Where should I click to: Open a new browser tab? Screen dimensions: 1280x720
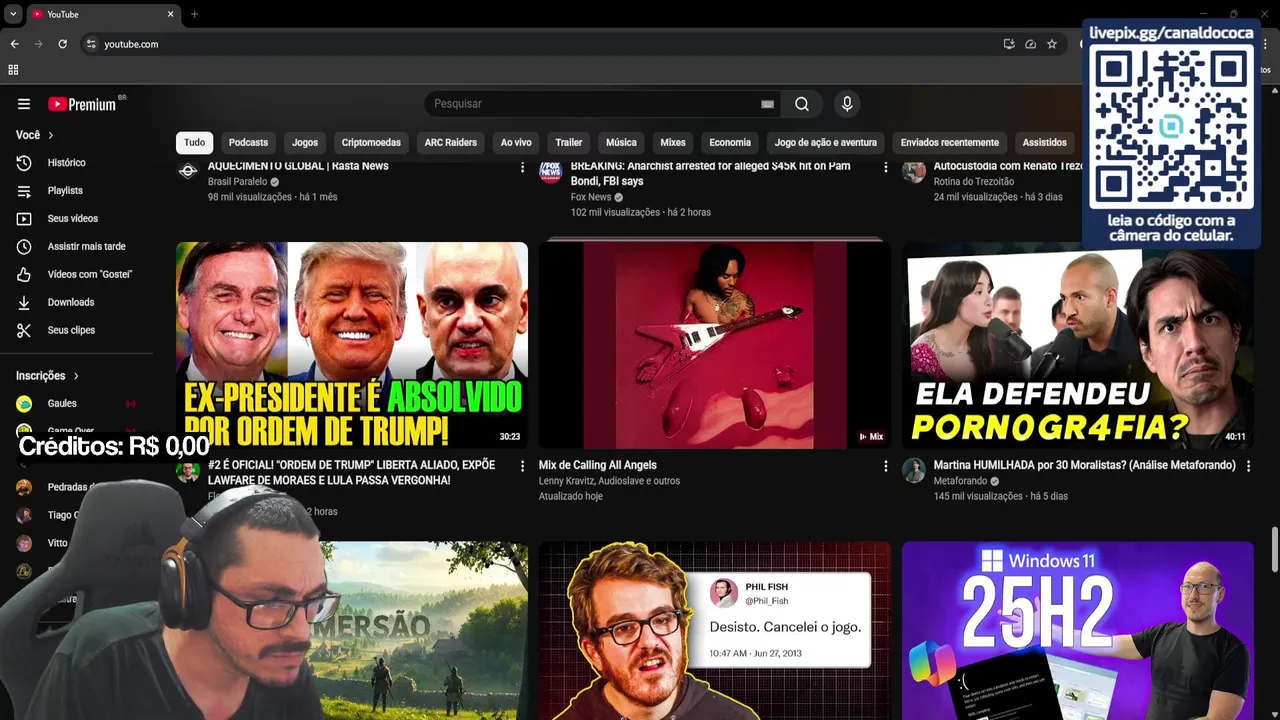coord(194,14)
